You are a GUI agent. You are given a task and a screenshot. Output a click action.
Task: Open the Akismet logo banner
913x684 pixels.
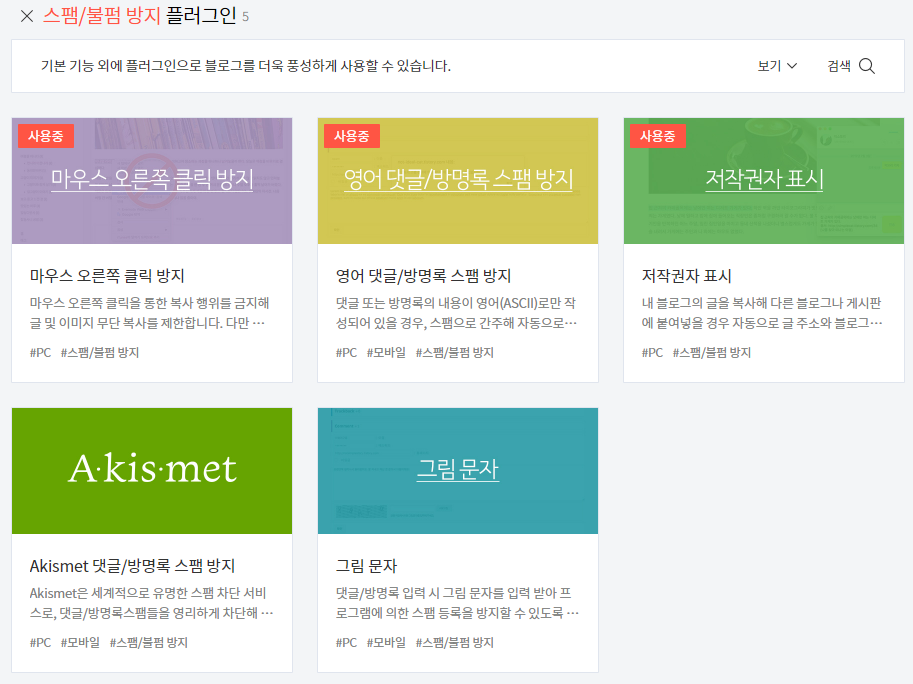[152, 470]
